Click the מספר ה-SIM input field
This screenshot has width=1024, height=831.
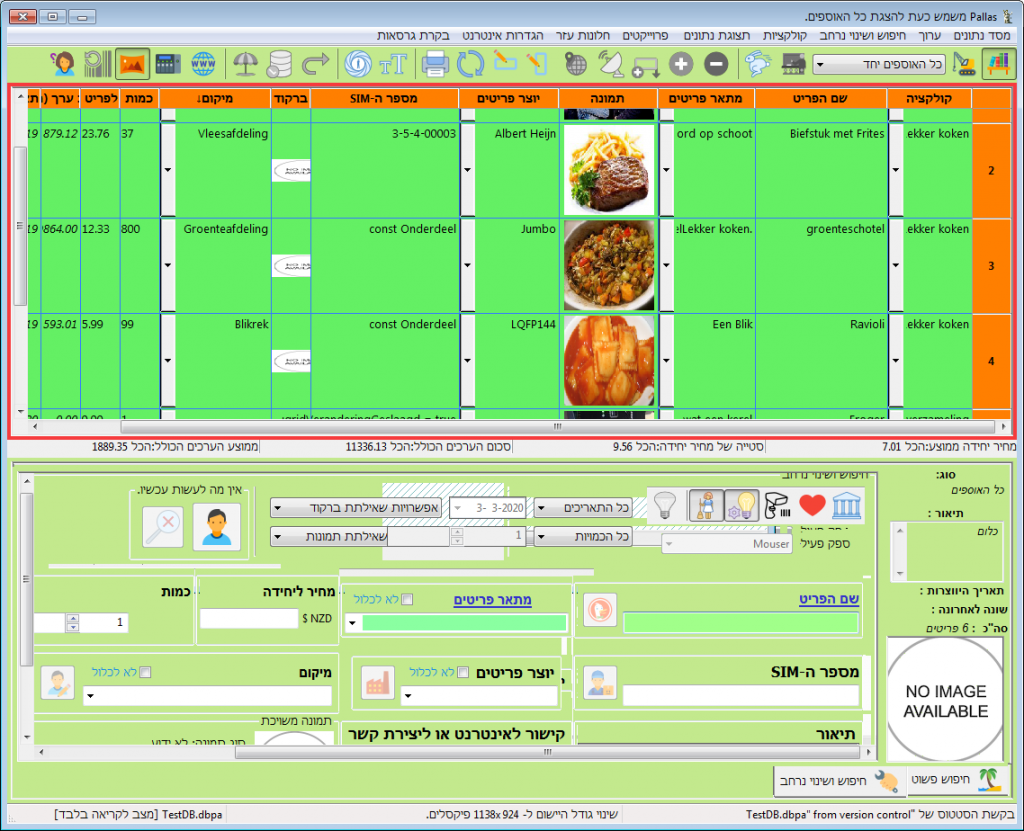coord(741,696)
